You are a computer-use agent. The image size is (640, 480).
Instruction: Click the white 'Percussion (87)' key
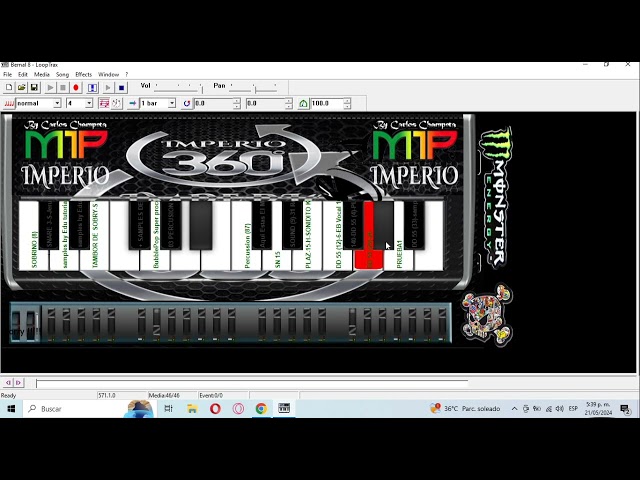(247, 259)
